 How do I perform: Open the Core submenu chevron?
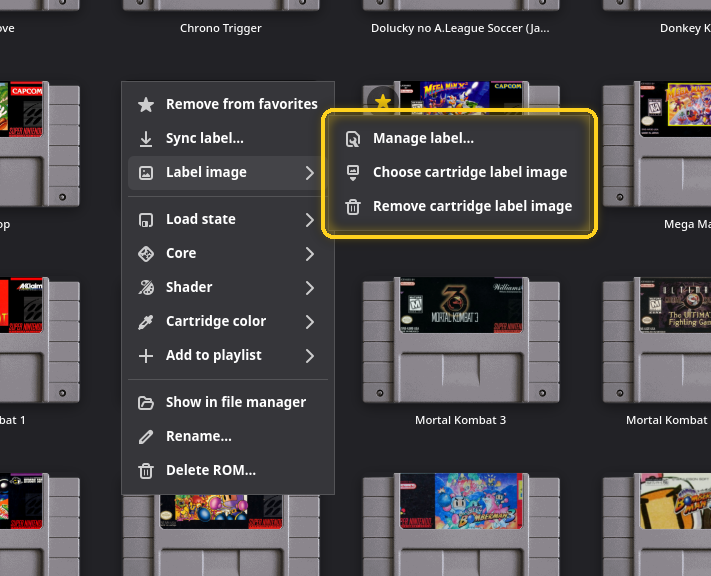(x=310, y=254)
